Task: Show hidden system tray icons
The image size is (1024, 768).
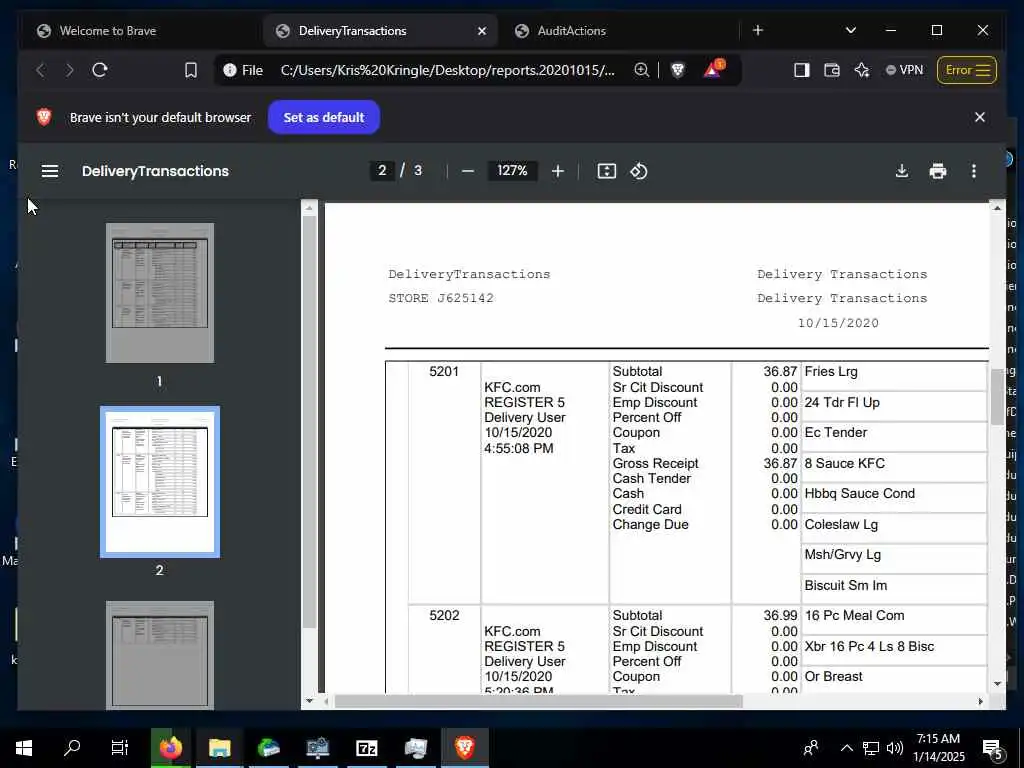Action: click(x=846, y=748)
